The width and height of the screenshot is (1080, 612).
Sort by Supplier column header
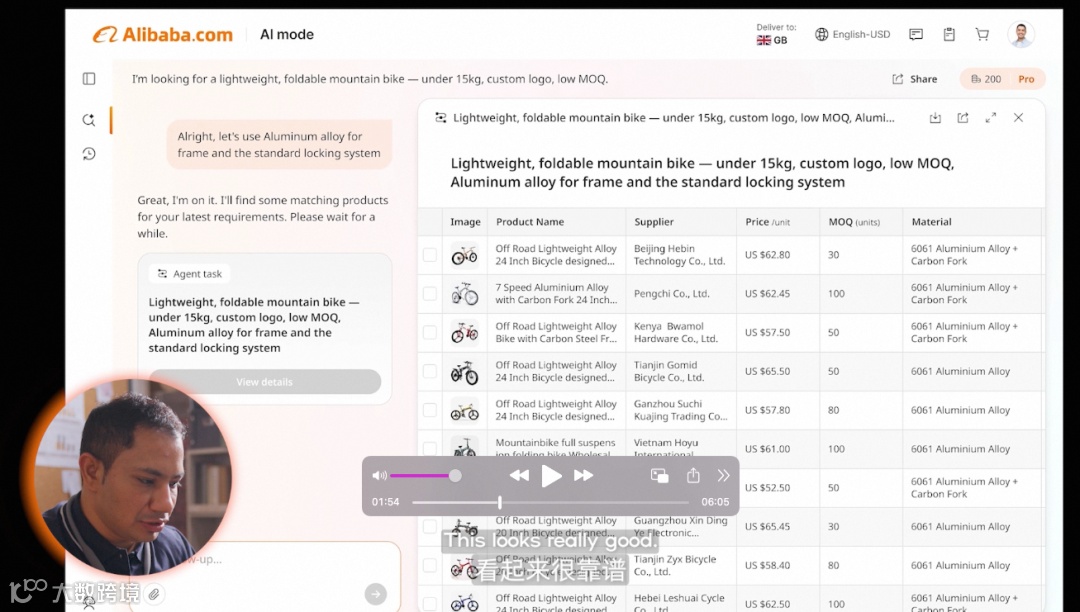click(654, 222)
